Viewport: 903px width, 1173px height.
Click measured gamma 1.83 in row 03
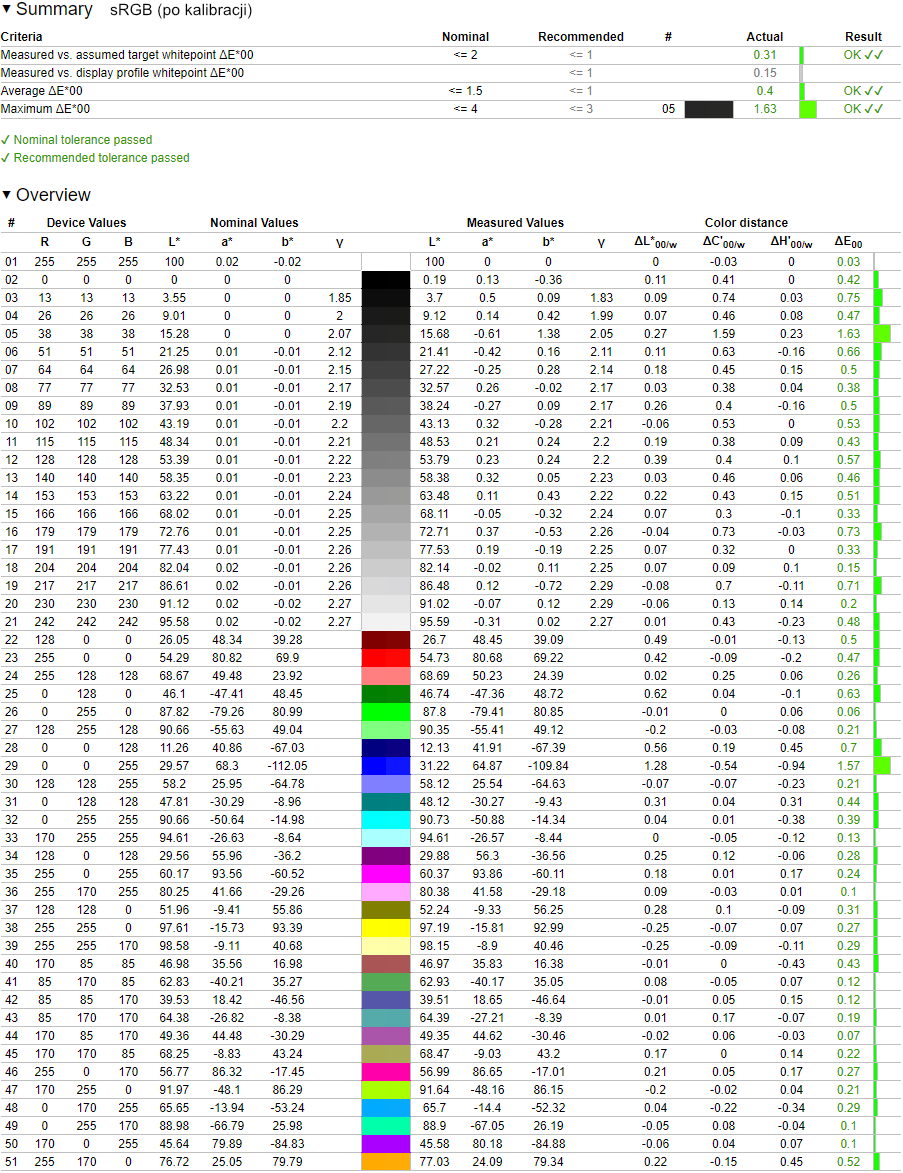(602, 298)
